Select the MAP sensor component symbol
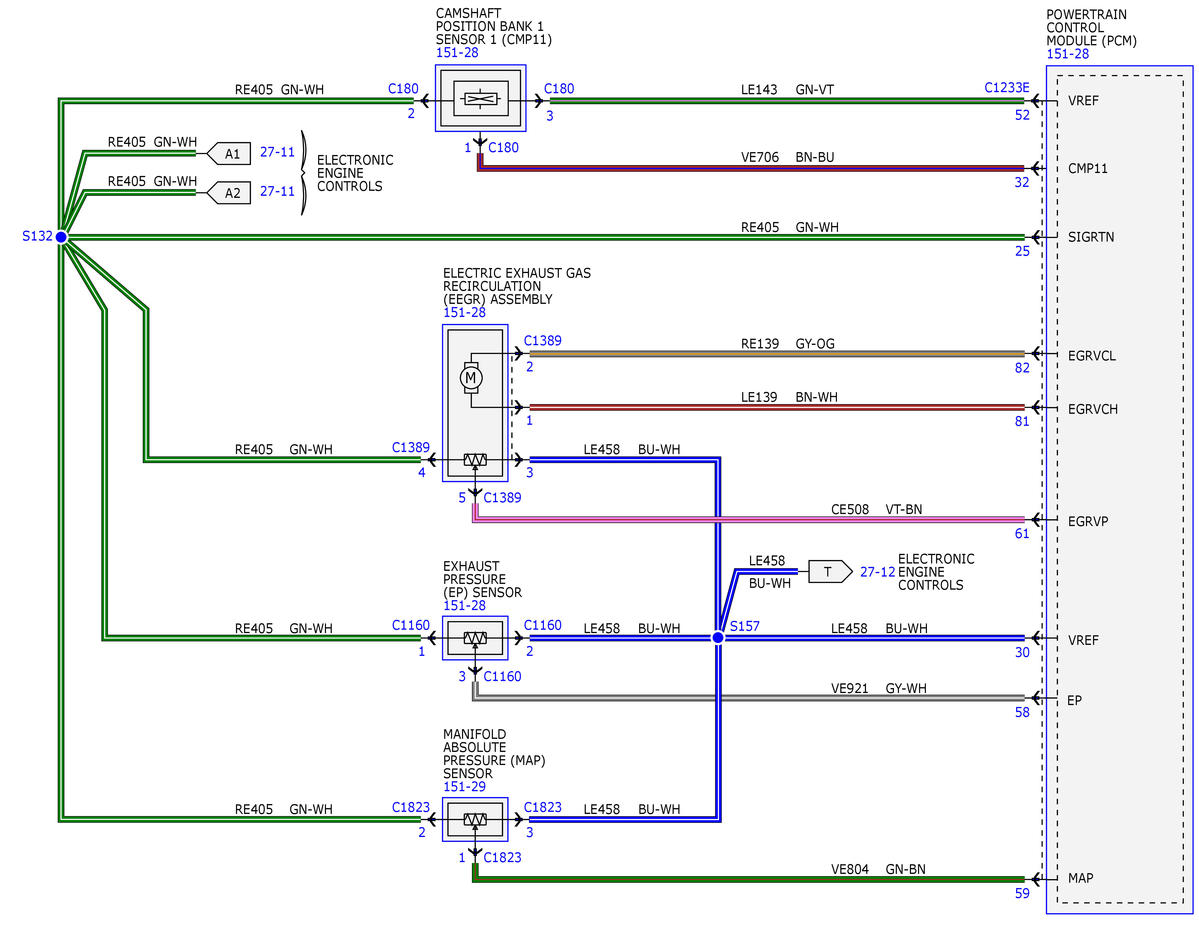 [x=475, y=819]
